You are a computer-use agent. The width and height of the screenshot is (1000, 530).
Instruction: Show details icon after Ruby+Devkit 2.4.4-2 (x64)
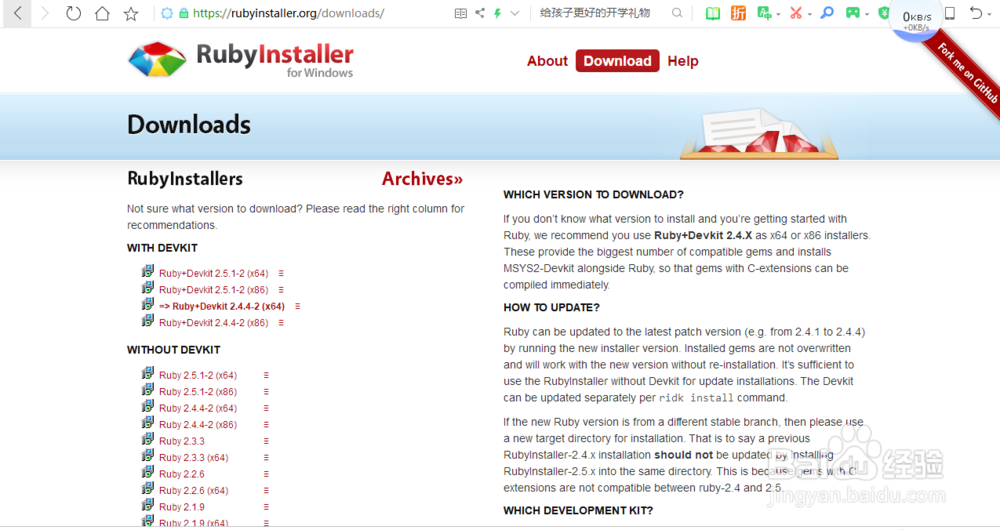[x=297, y=306]
